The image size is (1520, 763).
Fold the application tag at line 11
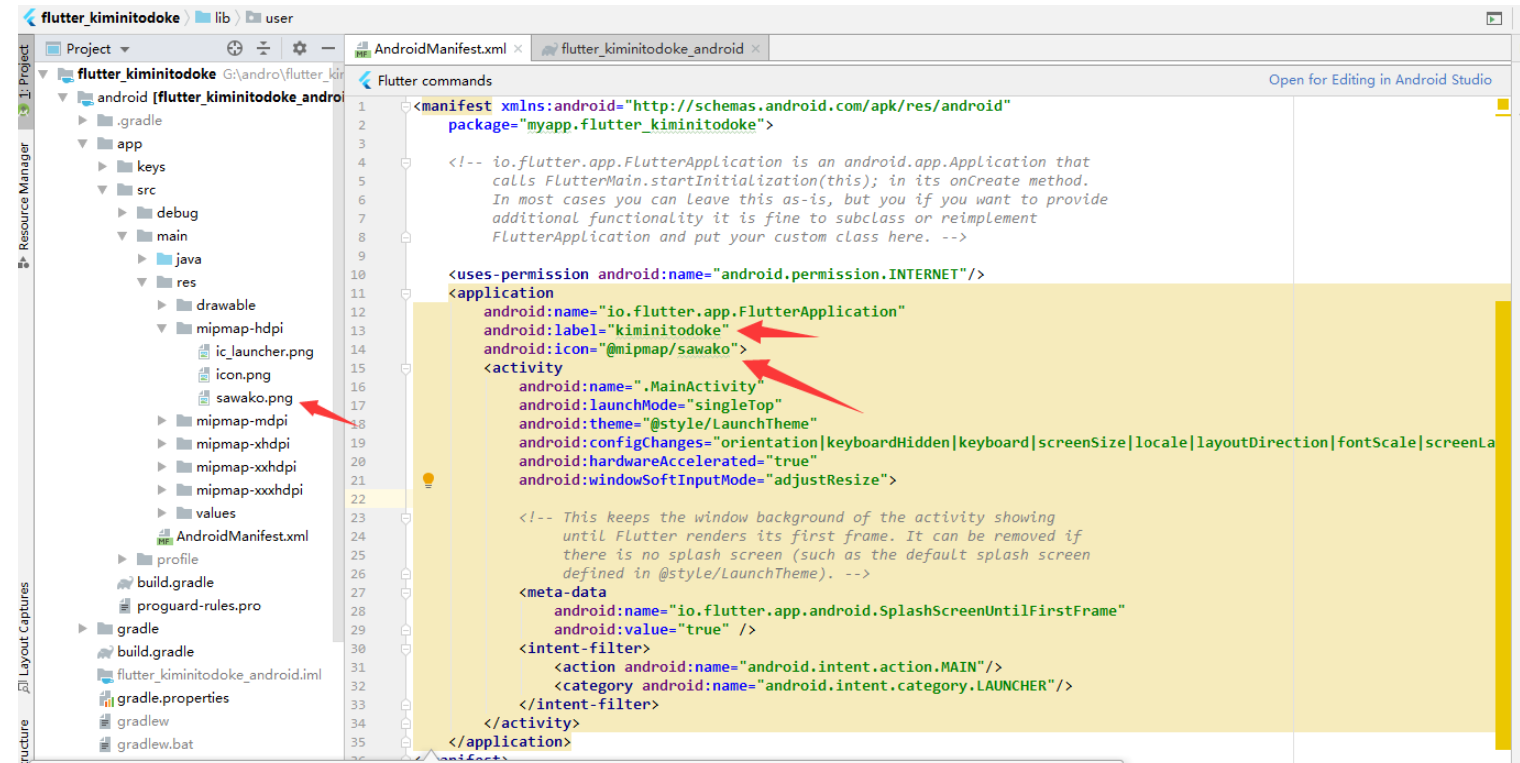(405, 293)
